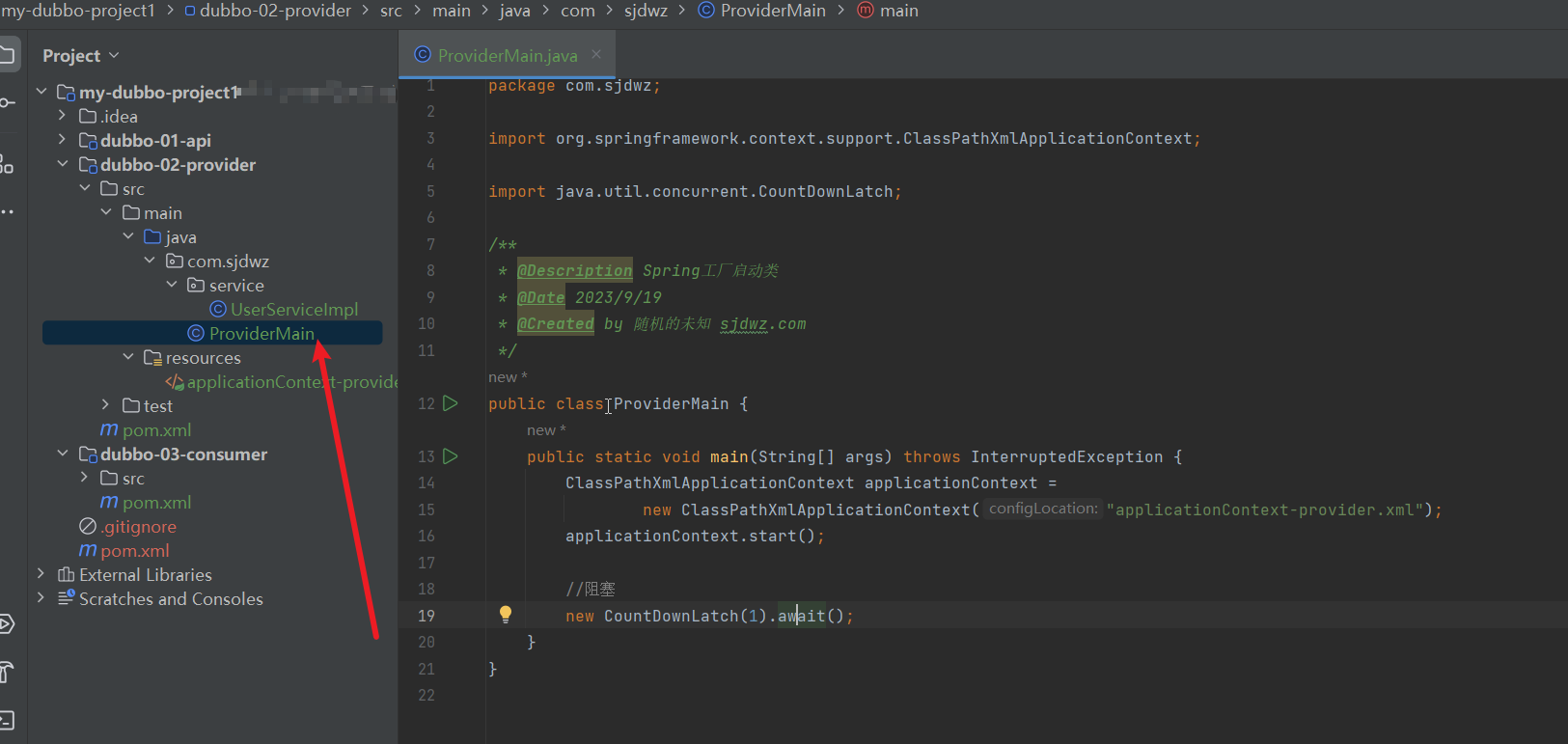The width and height of the screenshot is (1568, 744).
Task: Click the configLocation parameter hint
Action: (x=1043, y=509)
